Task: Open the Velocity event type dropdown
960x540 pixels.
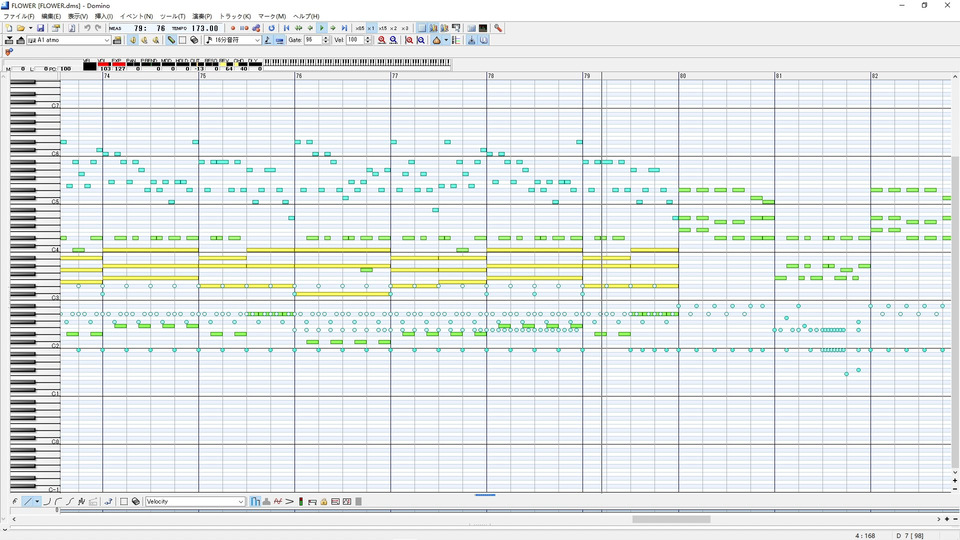Action: pyautogui.click(x=195, y=501)
